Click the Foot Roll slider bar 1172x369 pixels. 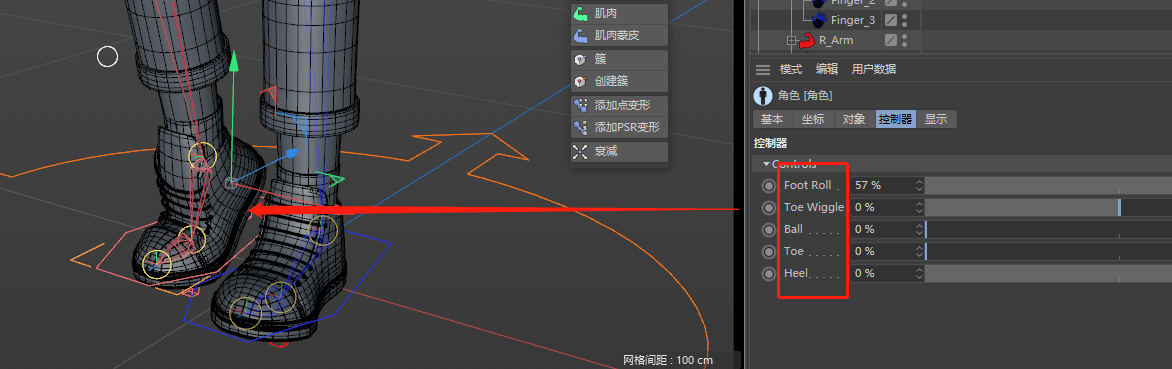click(1049, 185)
